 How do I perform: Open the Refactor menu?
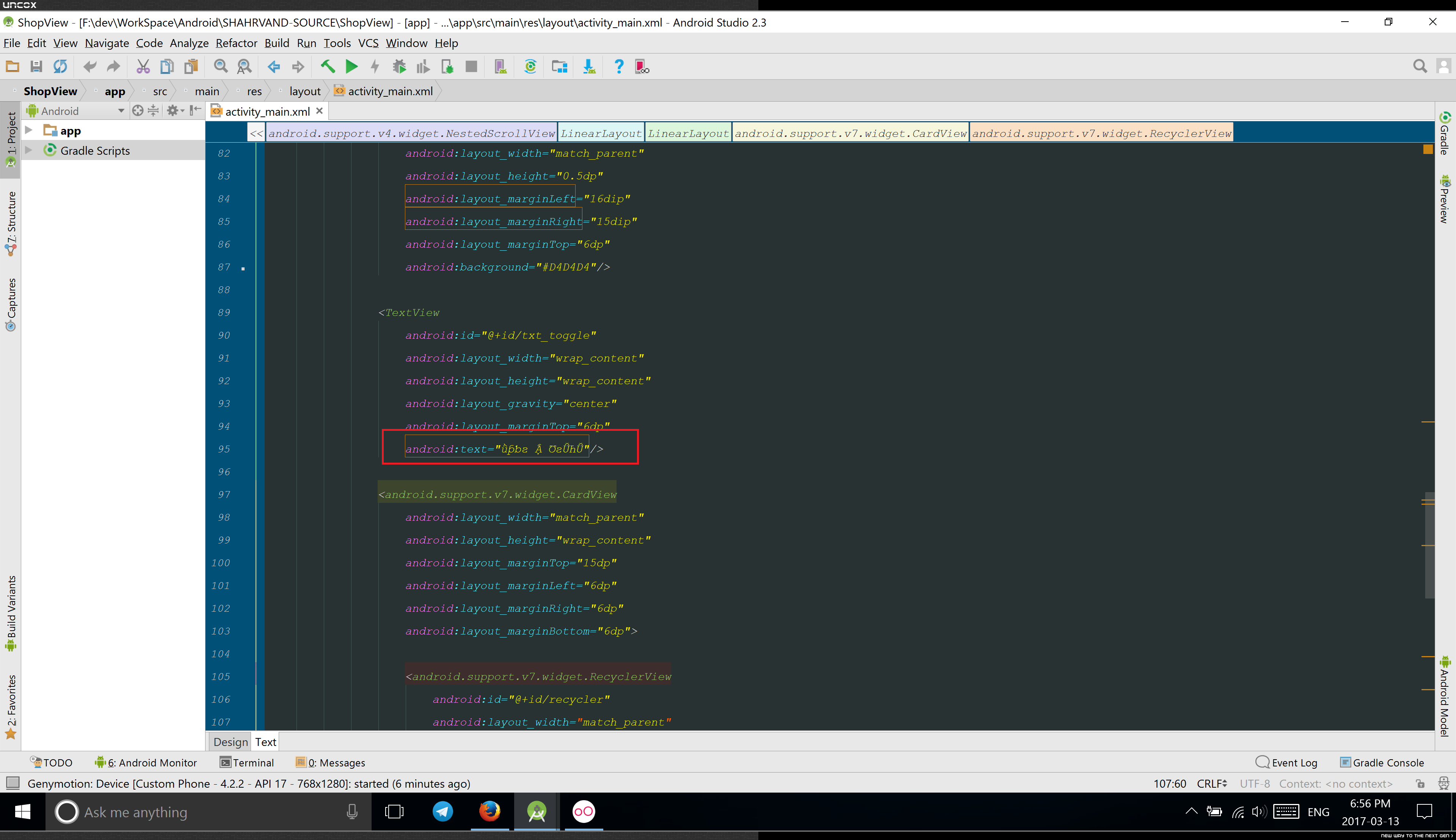237,43
